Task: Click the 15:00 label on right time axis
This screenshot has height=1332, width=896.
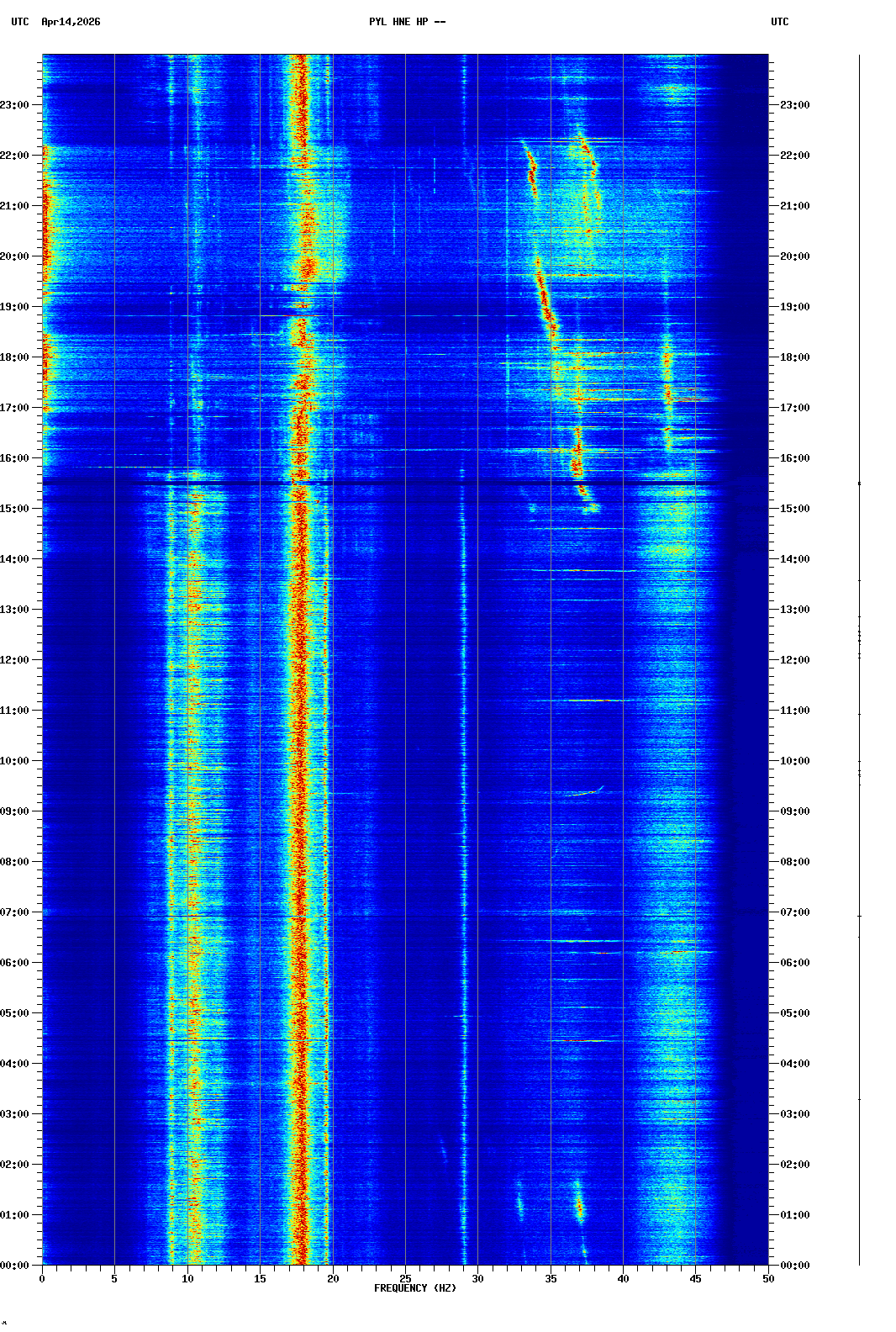Action: tap(794, 509)
